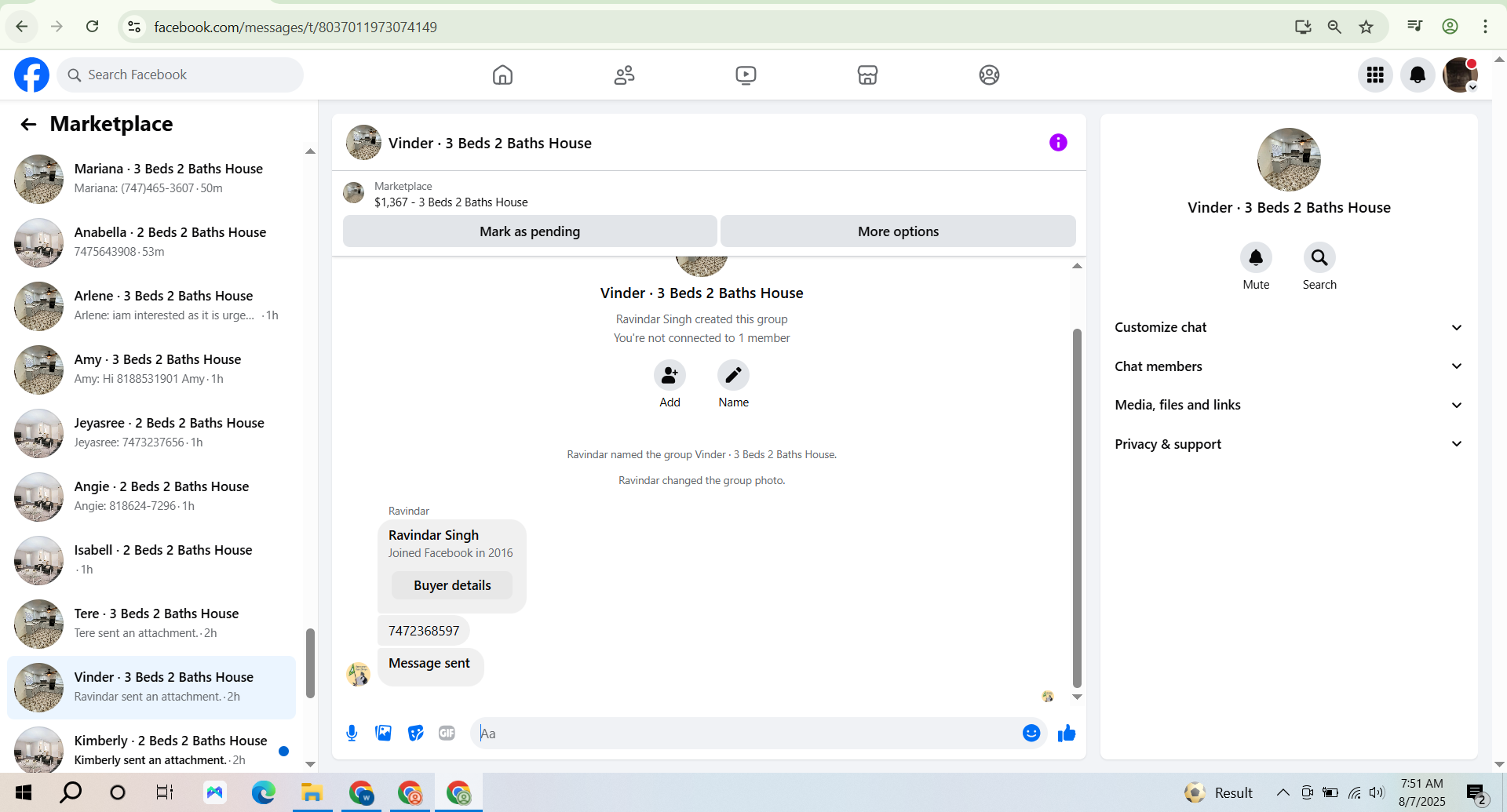
Task: Open Microsoft Edge from the taskbar
Action: 263,792
